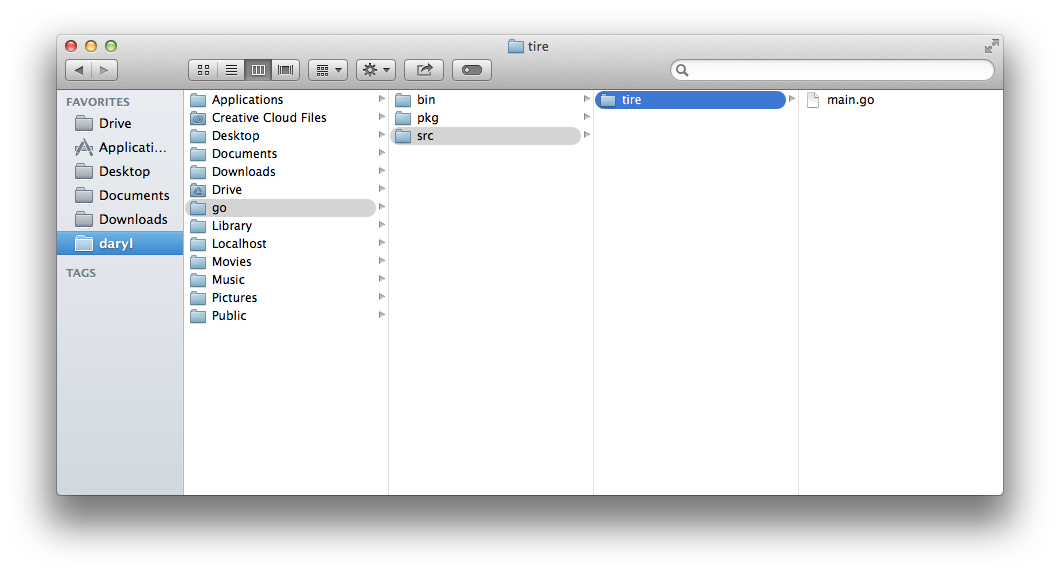1060x574 pixels.
Task: Open Desktop in the Favorites sidebar
Action: pos(120,171)
